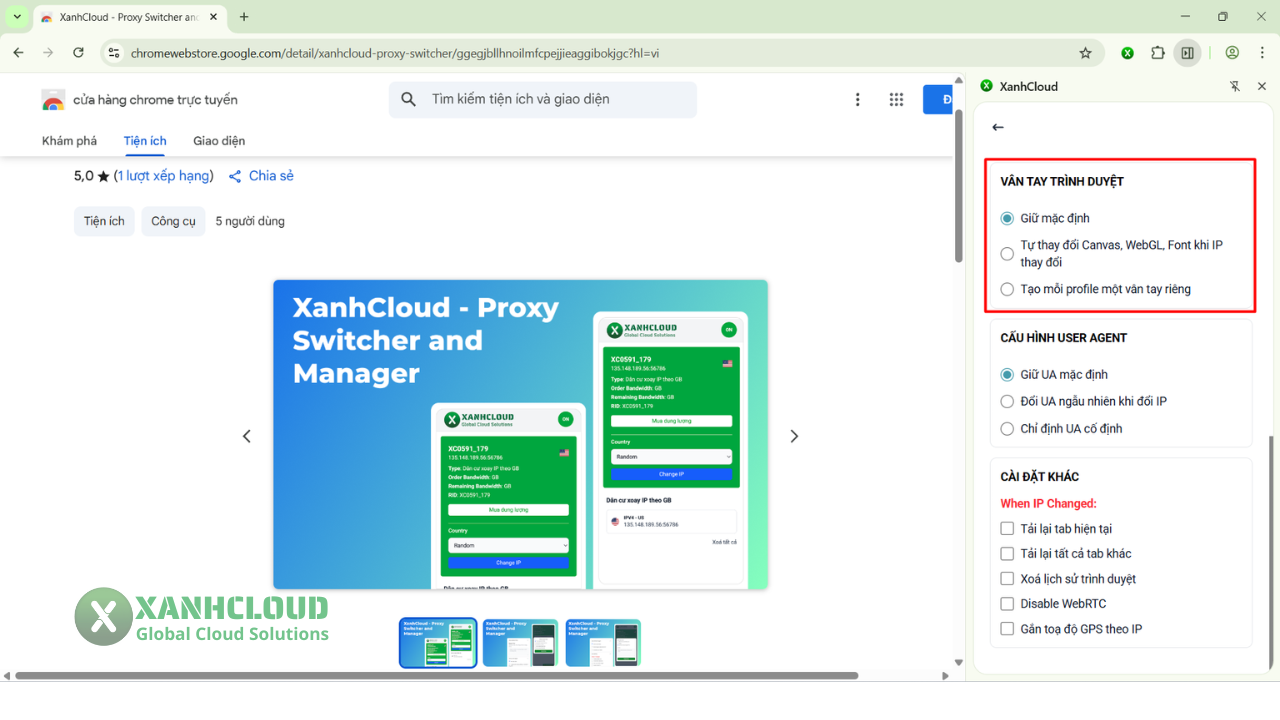The width and height of the screenshot is (1280, 720).
Task: Click the XanhCloud logo in the side panel header
Action: pyautogui.click(x=987, y=86)
